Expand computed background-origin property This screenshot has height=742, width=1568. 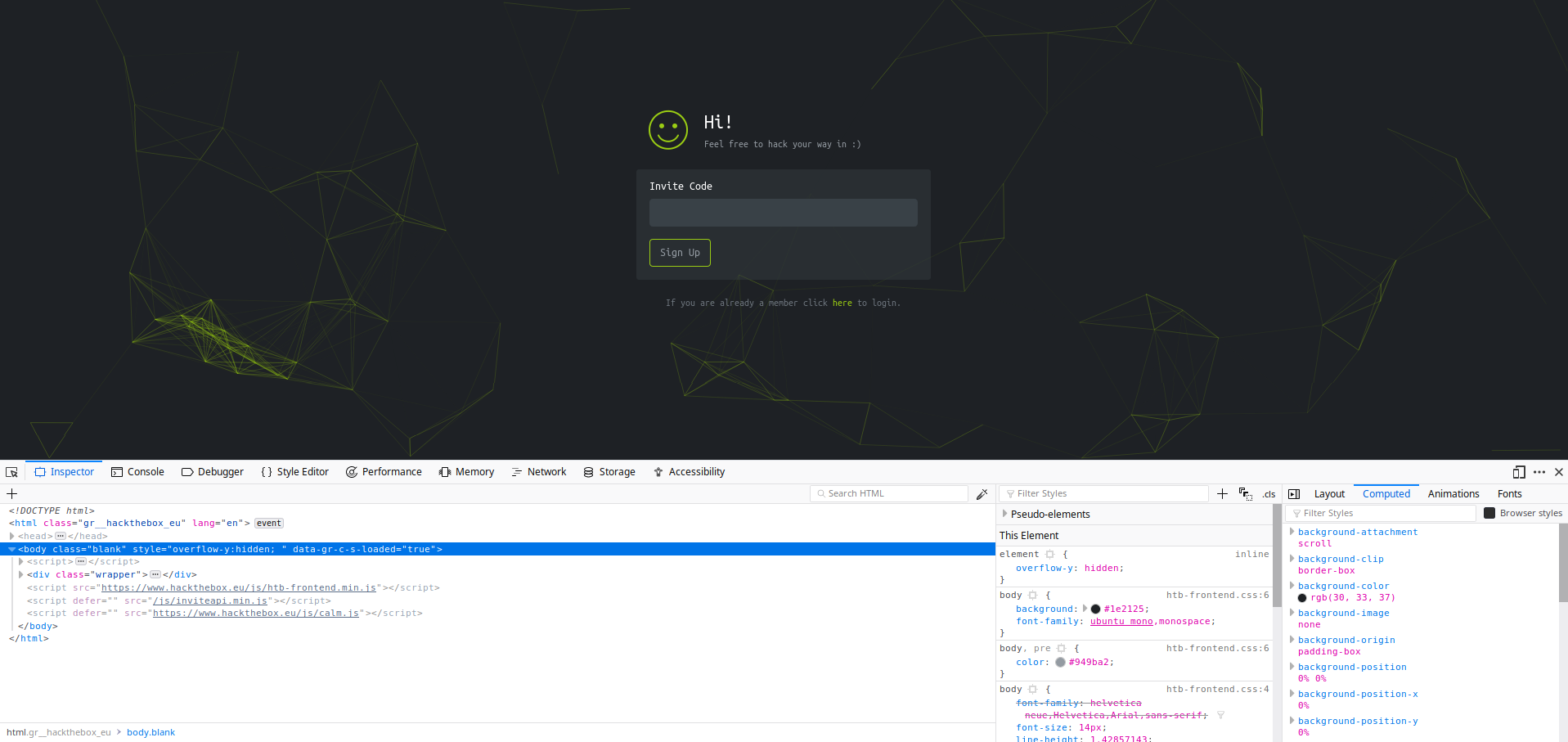[x=1292, y=640]
